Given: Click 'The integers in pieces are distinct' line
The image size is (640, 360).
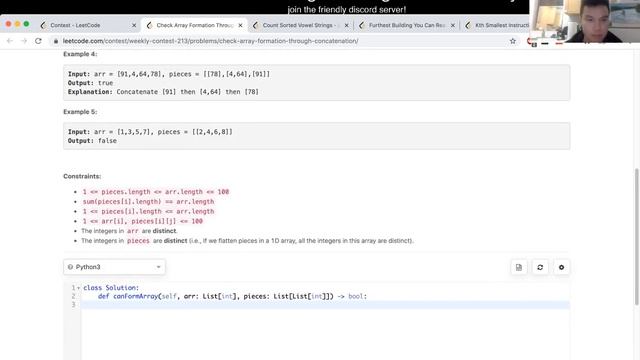Looking at the screenshot, I should [247, 241].
